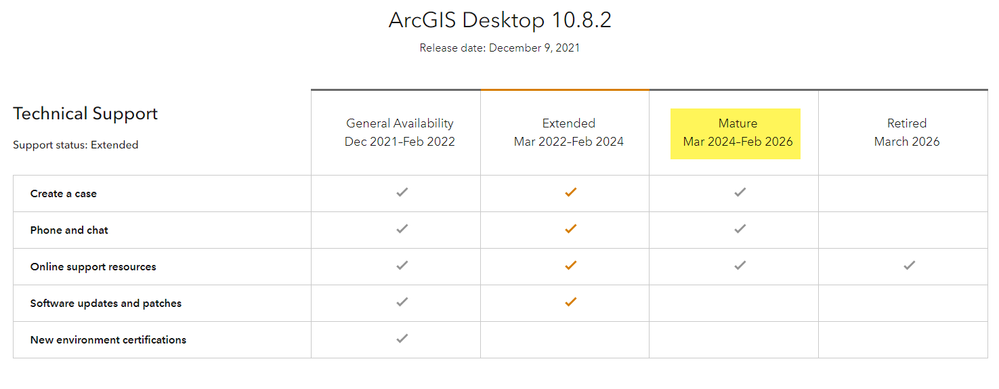Click the orange checkmark for Create a case
The width and height of the screenshot is (999, 389).
570,192
